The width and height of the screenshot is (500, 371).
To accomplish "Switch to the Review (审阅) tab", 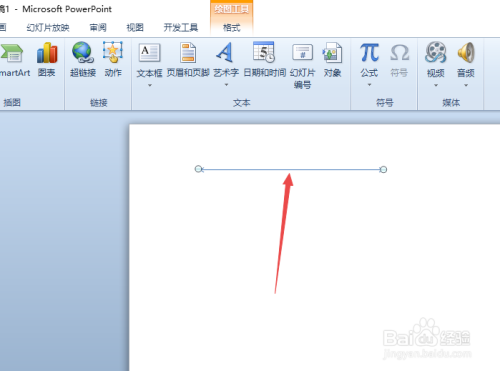I will [98, 28].
